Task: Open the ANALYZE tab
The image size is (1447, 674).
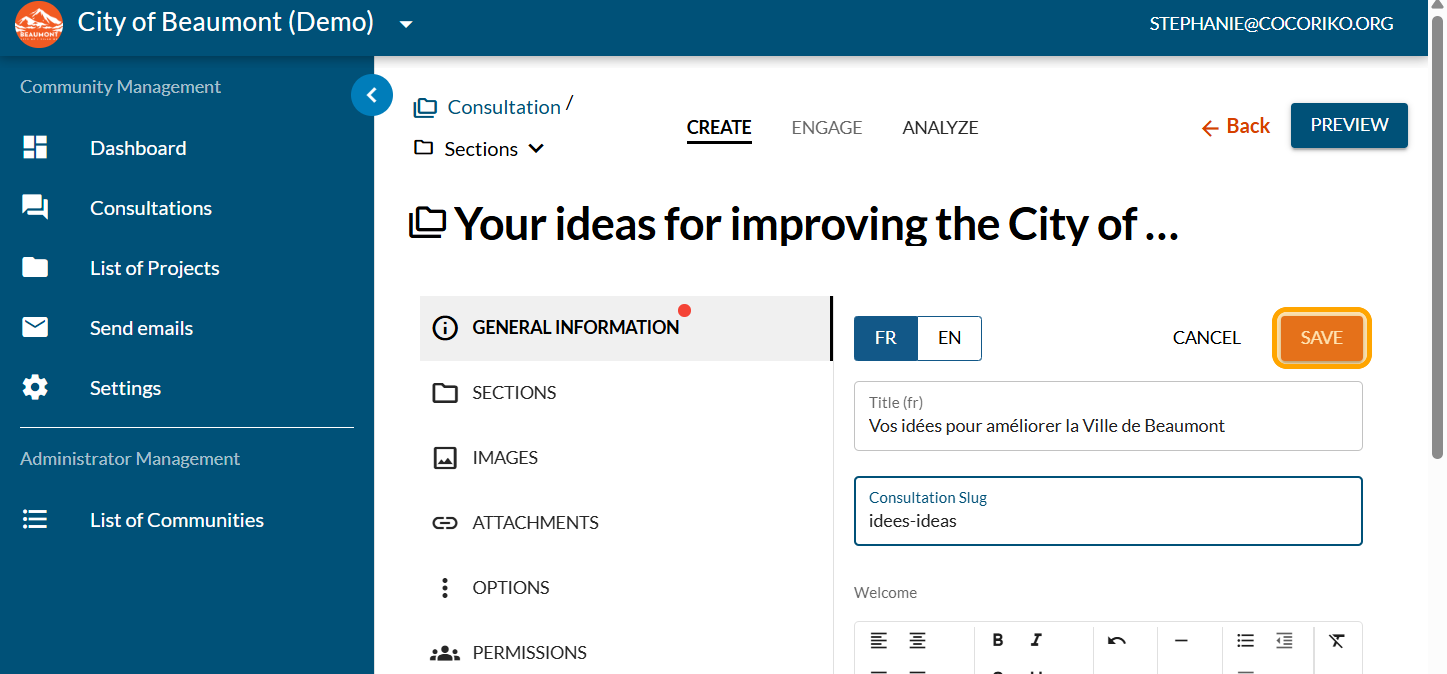Action: [940, 128]
